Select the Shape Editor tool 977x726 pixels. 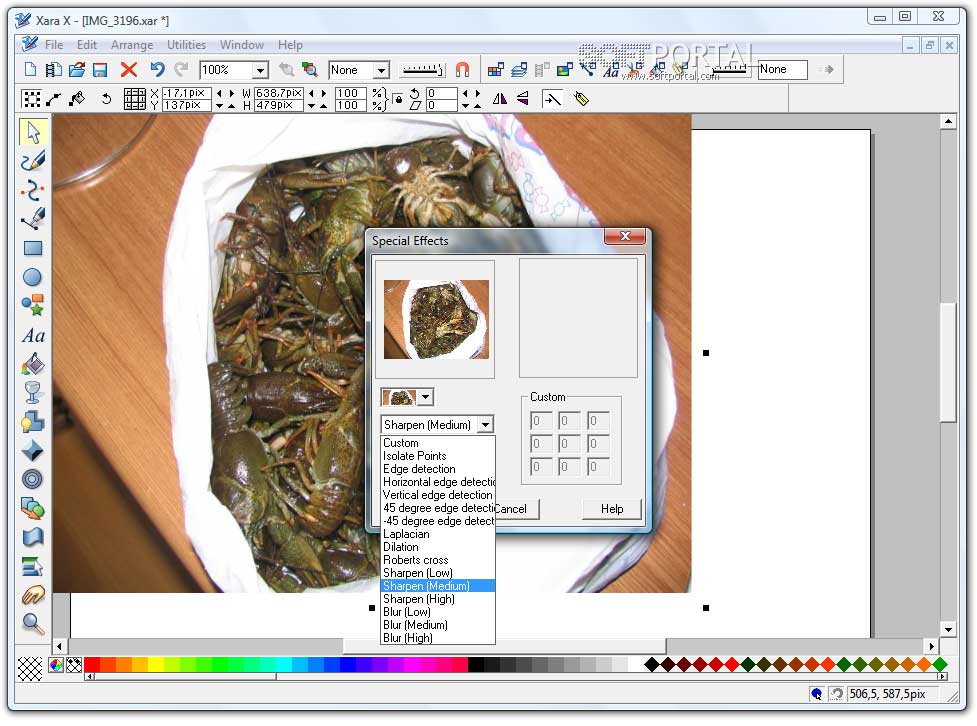pyautogui.click(x=32, y=190)
